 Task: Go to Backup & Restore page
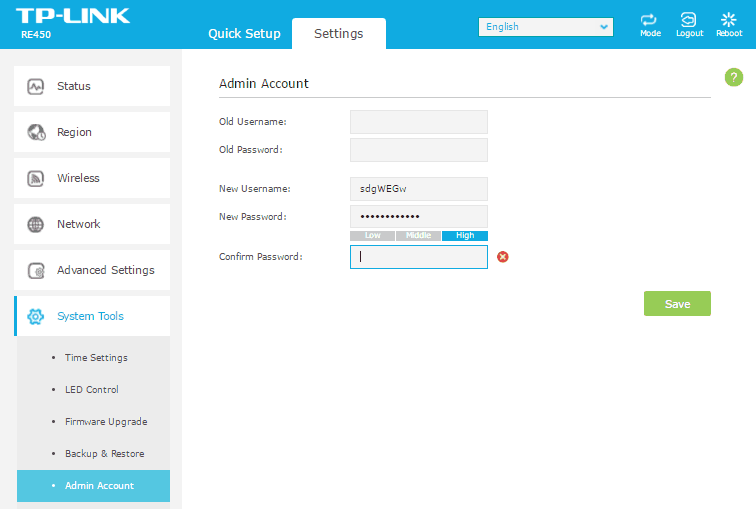pos(104,454)
